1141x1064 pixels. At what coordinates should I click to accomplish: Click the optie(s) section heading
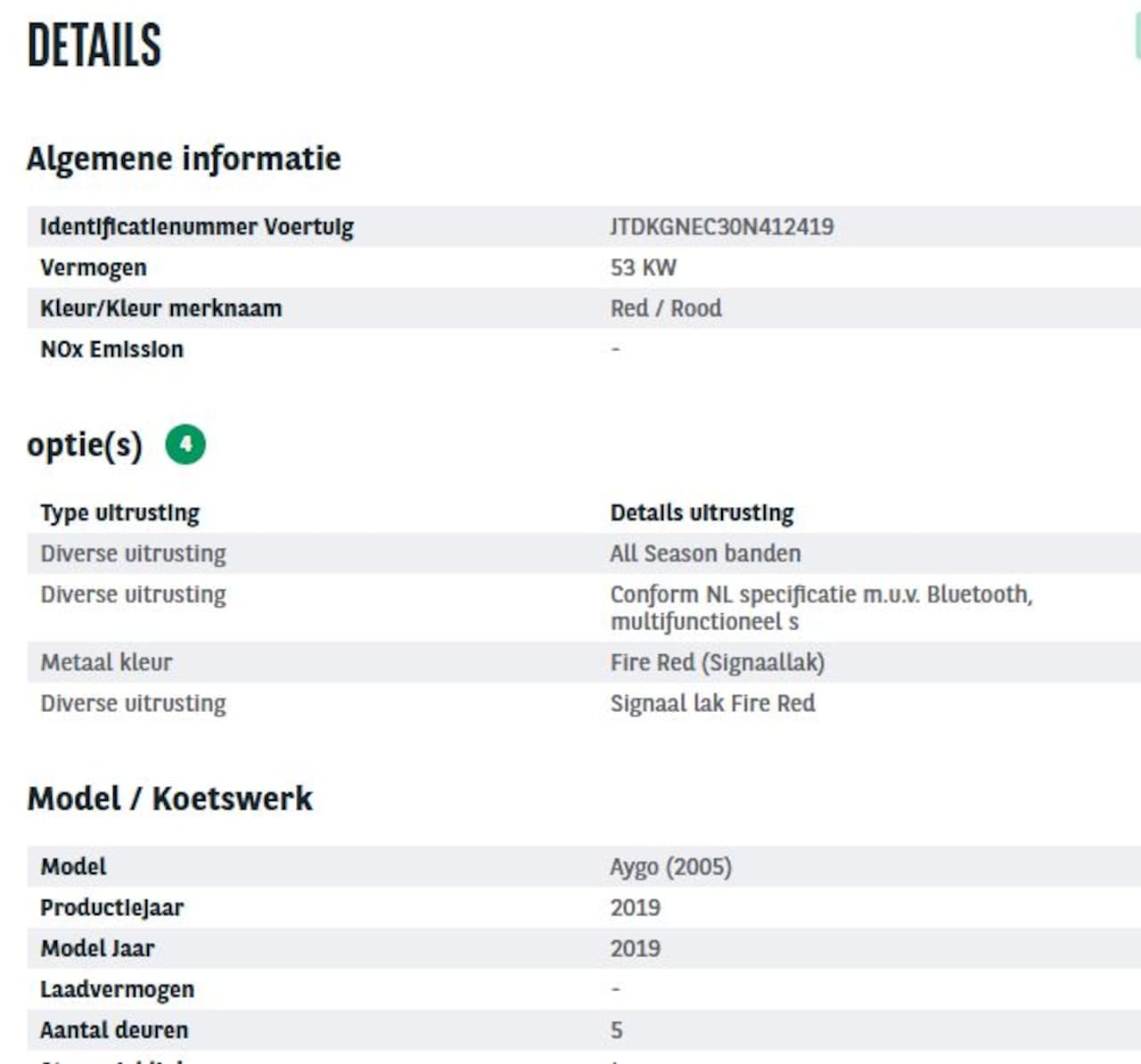pos(85,444)
